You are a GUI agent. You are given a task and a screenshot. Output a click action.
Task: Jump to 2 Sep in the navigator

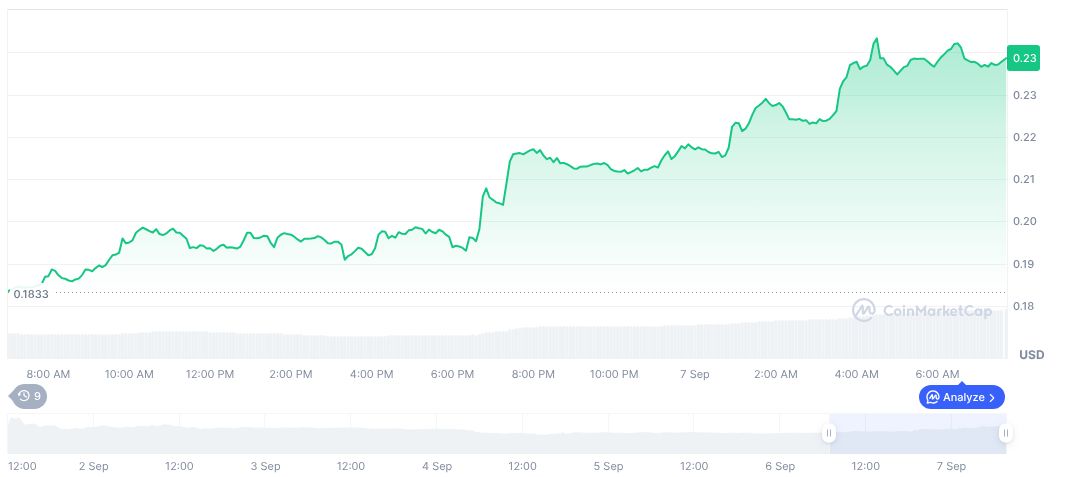[94, 466]
